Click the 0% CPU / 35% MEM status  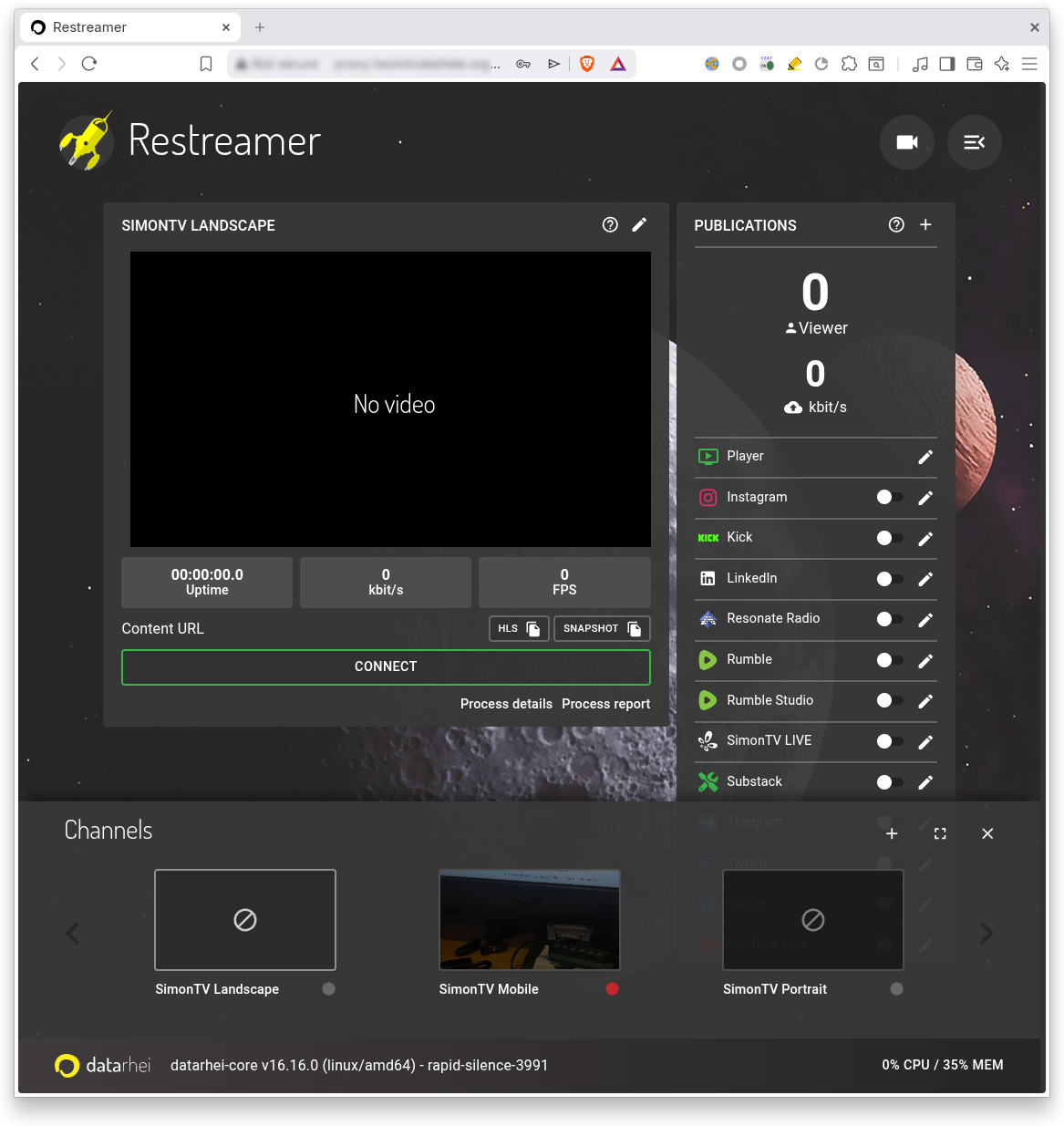click(x=942, y=1065)
